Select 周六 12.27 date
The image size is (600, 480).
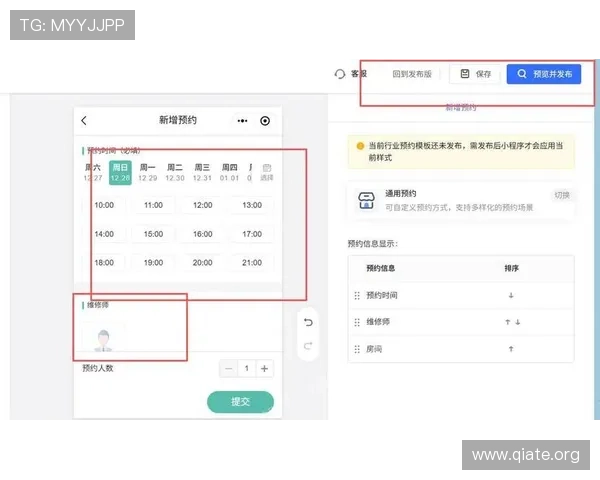click(93, 173)
